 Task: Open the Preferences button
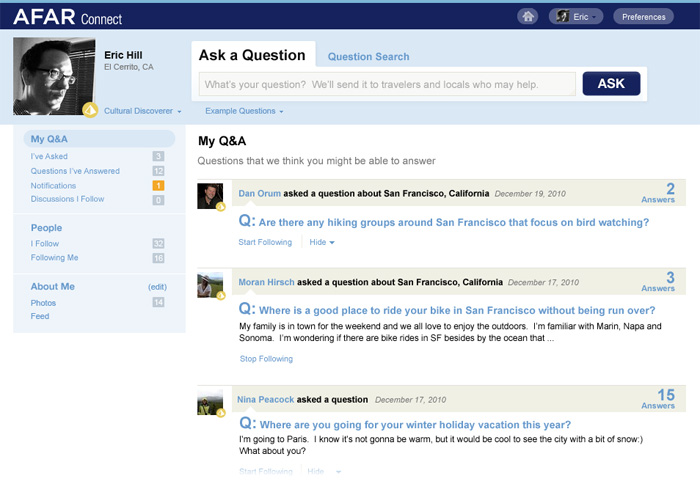click(x=643, y=16)
